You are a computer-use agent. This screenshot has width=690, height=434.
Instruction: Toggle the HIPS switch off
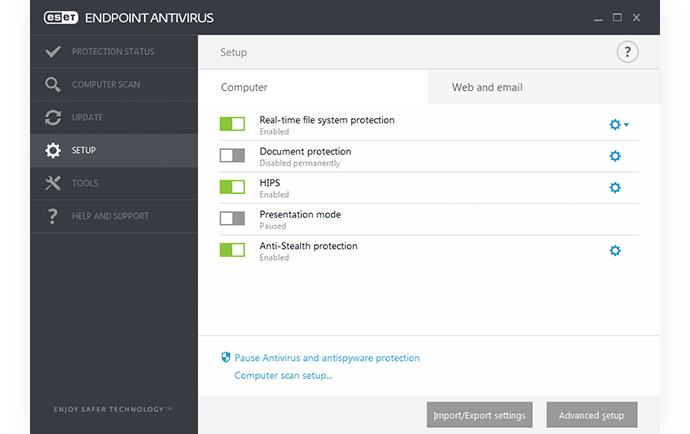tap(232, 187)
